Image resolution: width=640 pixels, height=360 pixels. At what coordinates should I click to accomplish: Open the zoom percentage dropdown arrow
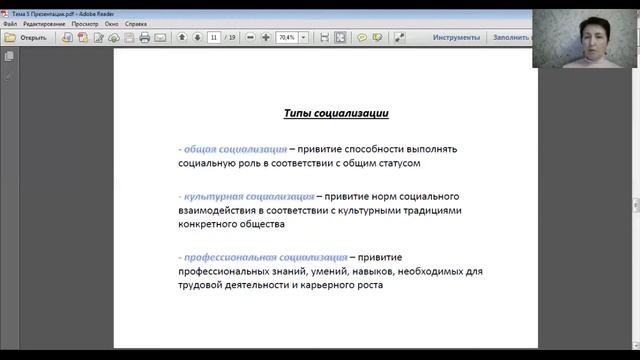pyautogui.click(x=304, y=38)
